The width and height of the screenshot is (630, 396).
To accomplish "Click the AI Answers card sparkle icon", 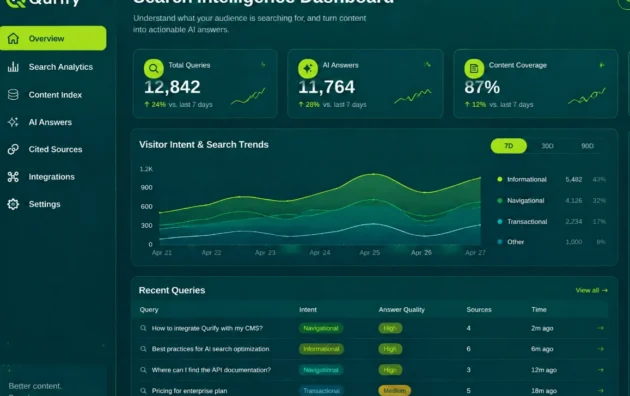I will [x=308, y=69].
